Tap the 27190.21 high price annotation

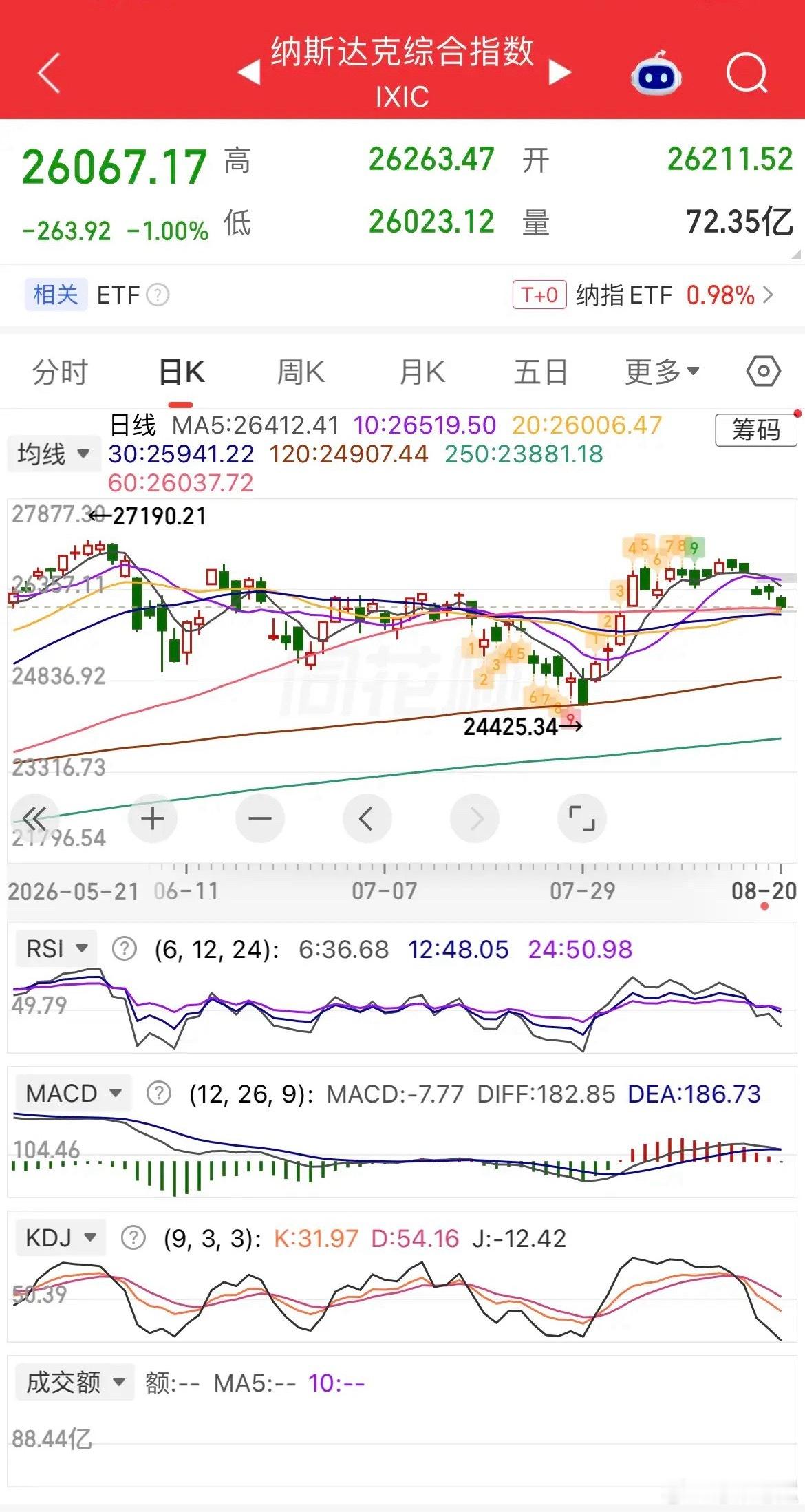pyautogui.click(x=160, y=516)
